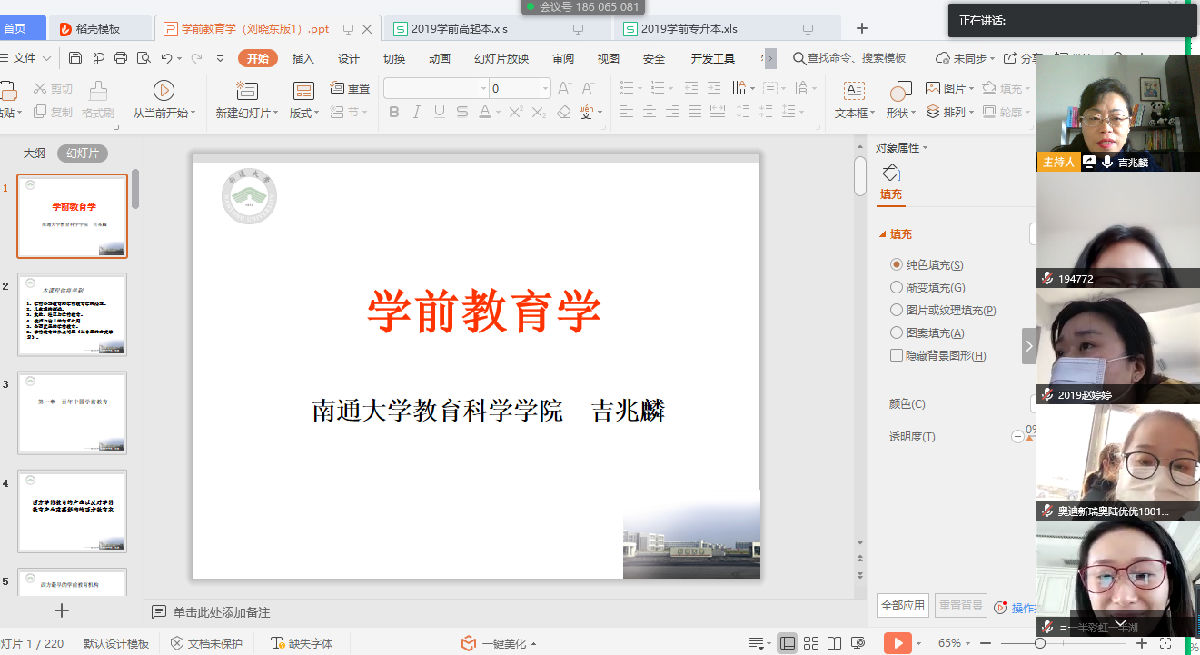Click 单击此处添加备注 notes field
The height and width of the screenshot is (655, 1200).
point(221,612)
